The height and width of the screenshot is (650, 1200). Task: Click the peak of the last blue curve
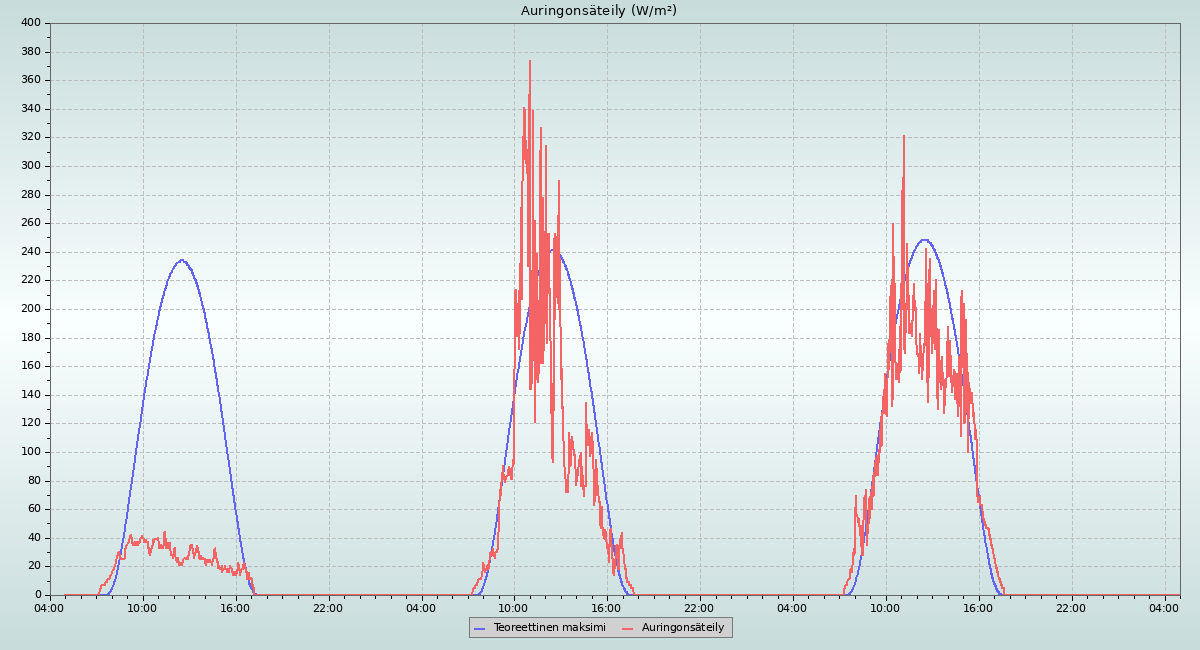[924, 240]
